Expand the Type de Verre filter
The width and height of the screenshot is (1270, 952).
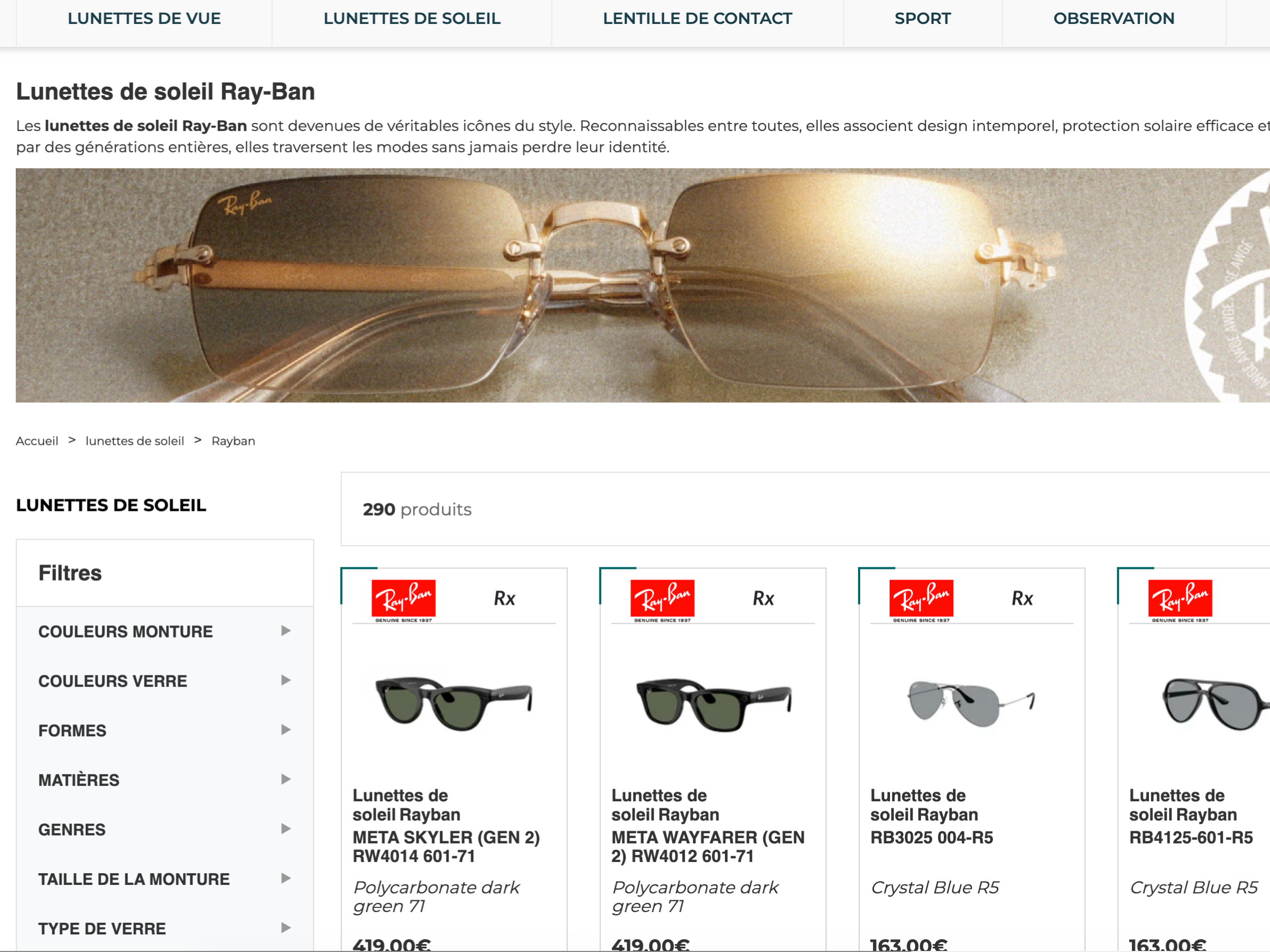click(165, 928)
